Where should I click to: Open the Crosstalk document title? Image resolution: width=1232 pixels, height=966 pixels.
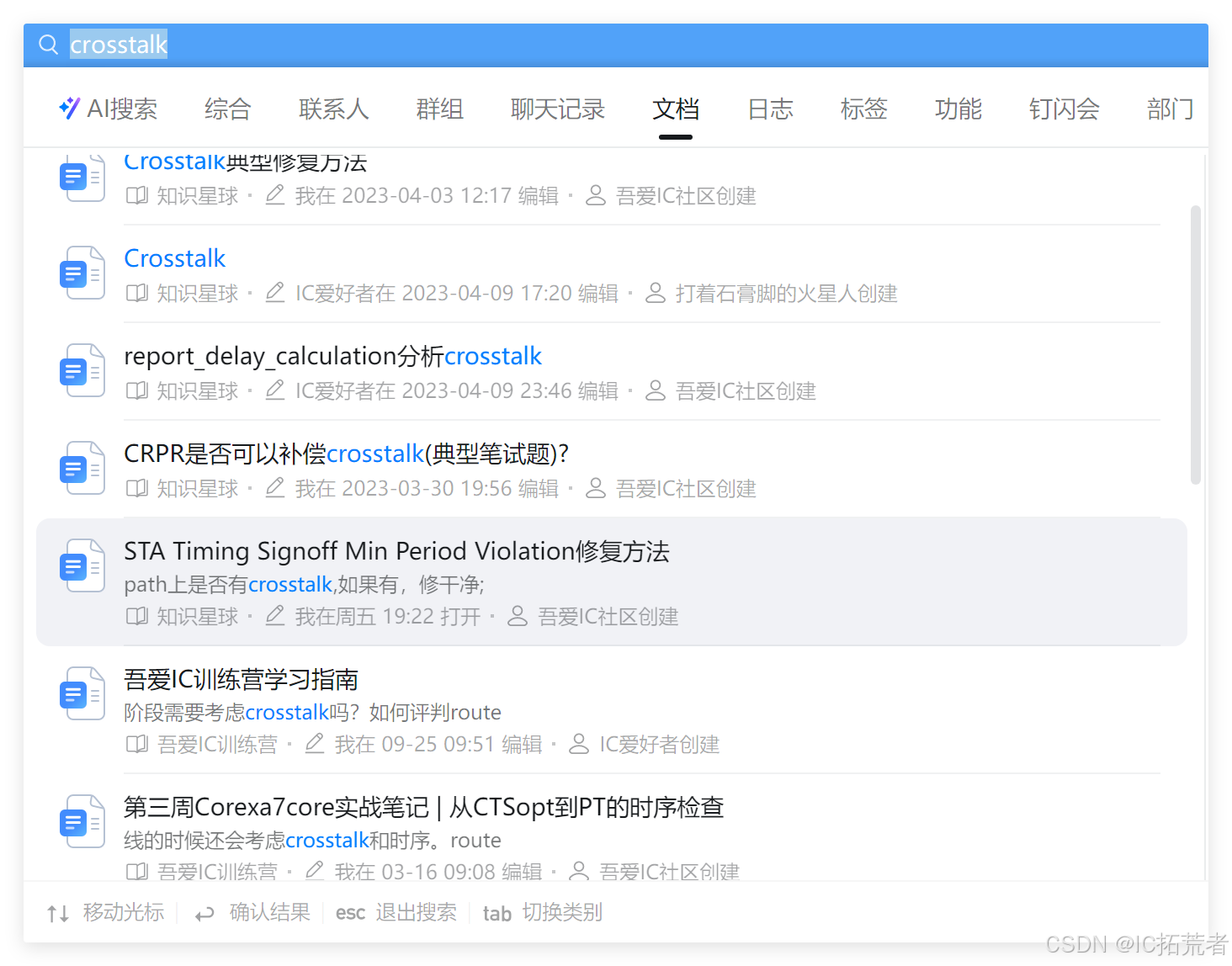tap(175, 258)
